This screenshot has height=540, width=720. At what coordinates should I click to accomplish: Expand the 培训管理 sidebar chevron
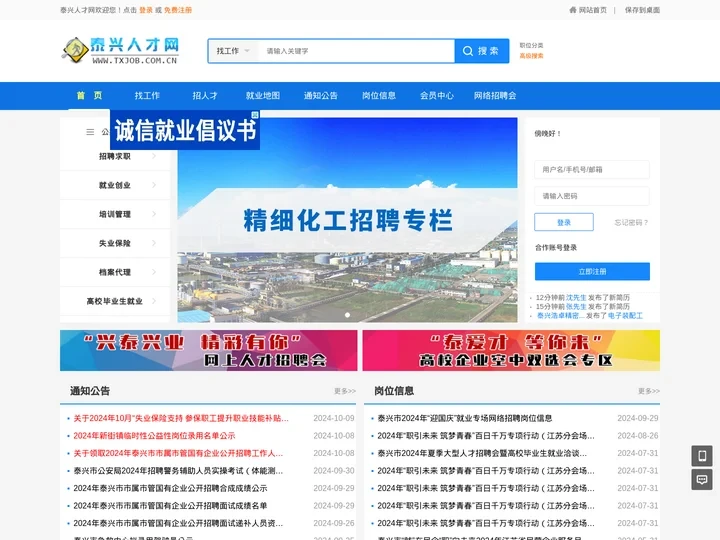coord(154,214)
